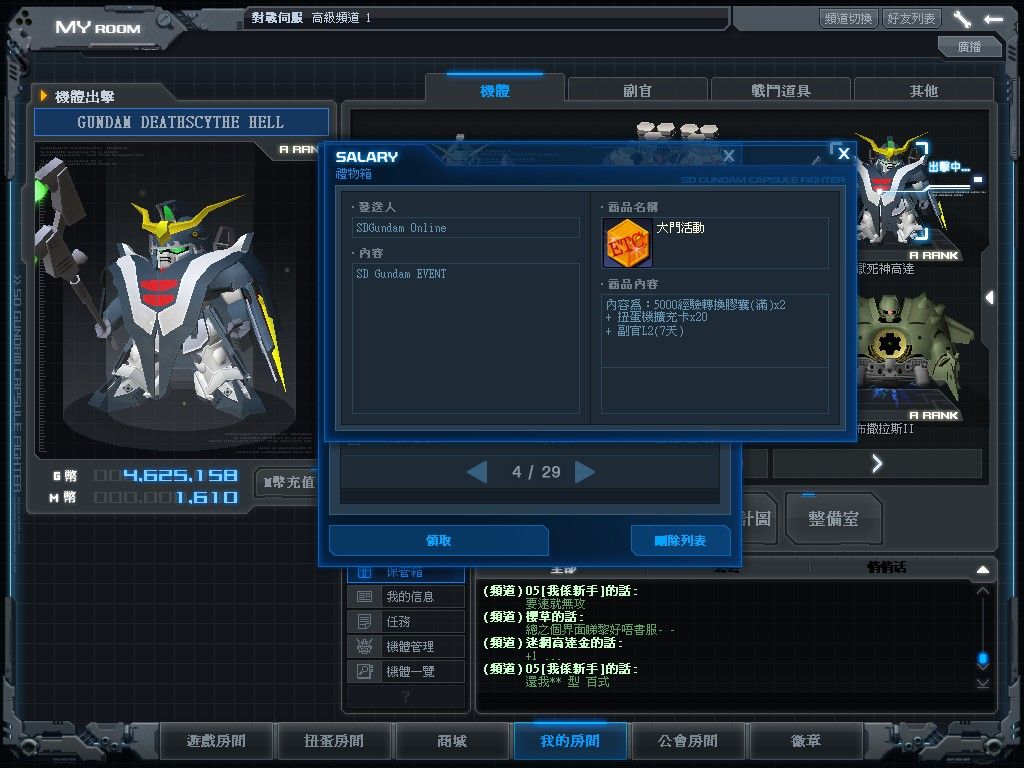Go to previous gift page arrow
Image resolution: width=1024 pixels, height=768 pixels.
tap(477, 472)
